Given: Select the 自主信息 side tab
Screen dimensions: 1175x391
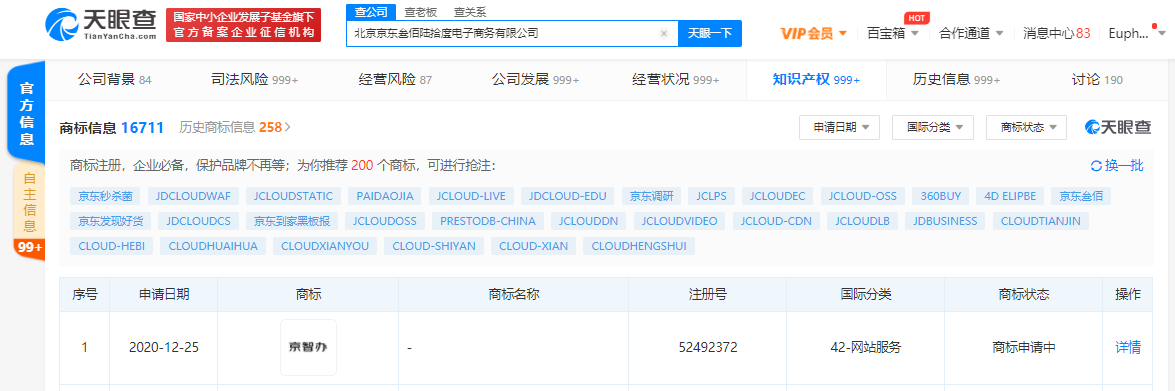Looking at the screenshot, I should (x=29, y=203).
